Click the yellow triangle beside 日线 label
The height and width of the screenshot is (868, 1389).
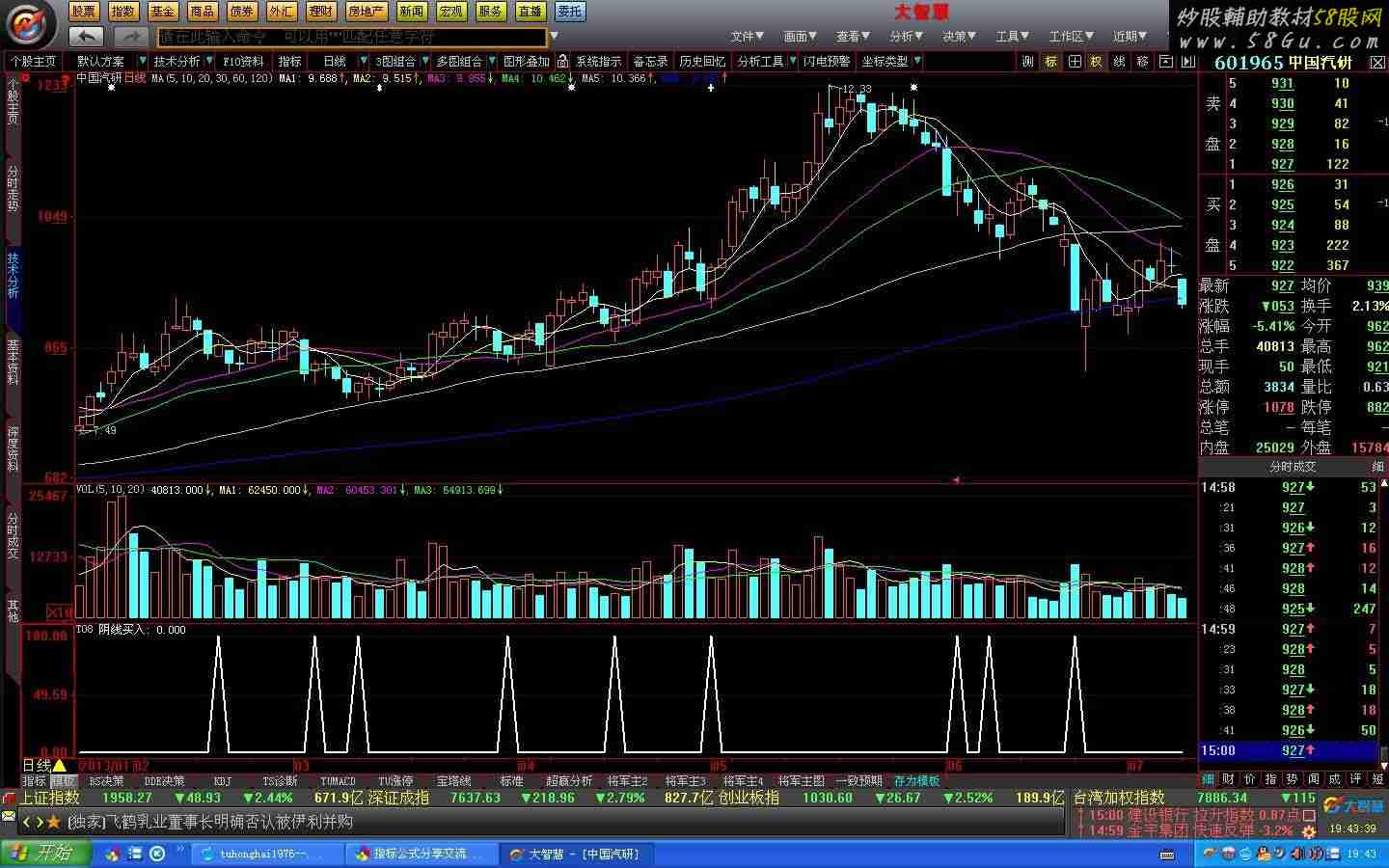tap(60, 766)
